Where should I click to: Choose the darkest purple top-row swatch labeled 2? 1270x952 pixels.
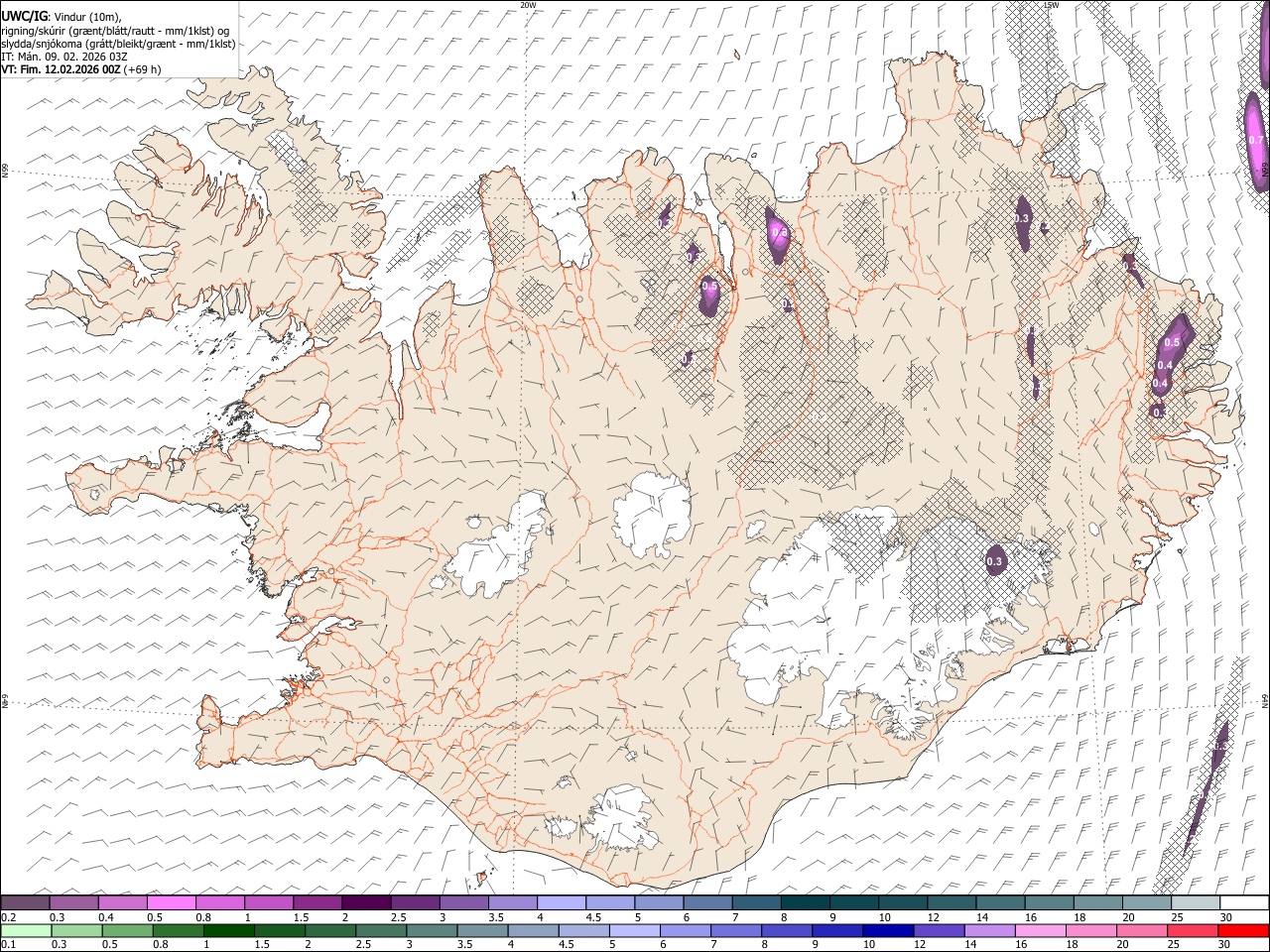pos(366,902)
